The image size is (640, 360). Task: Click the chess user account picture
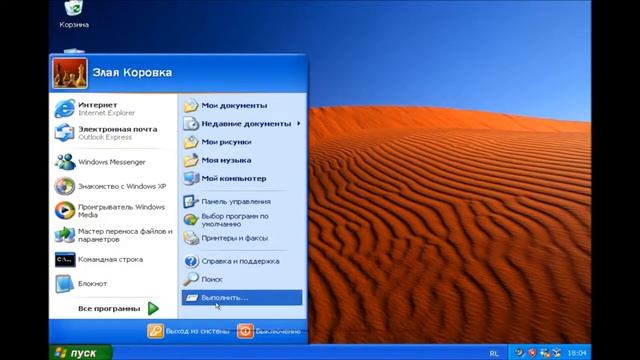(70, 73)
